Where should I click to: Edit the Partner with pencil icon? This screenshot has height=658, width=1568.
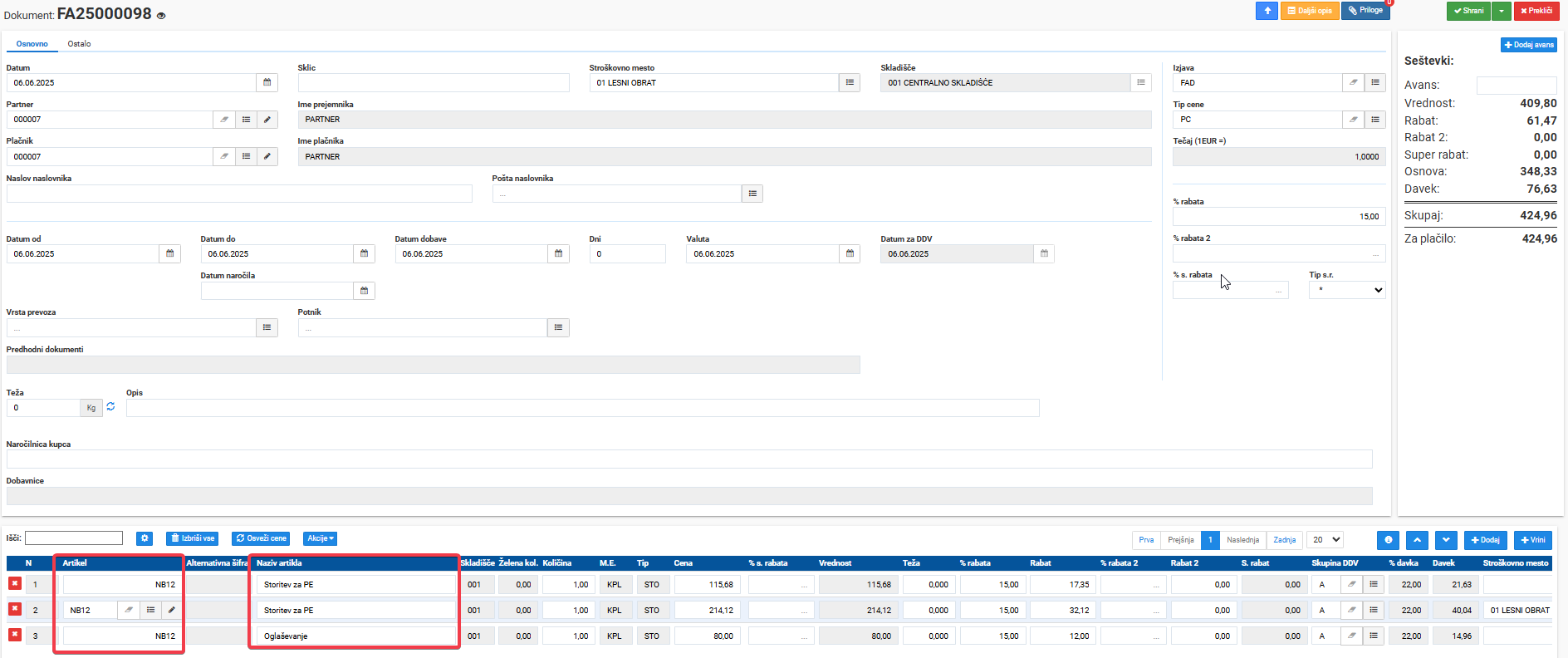267,120
